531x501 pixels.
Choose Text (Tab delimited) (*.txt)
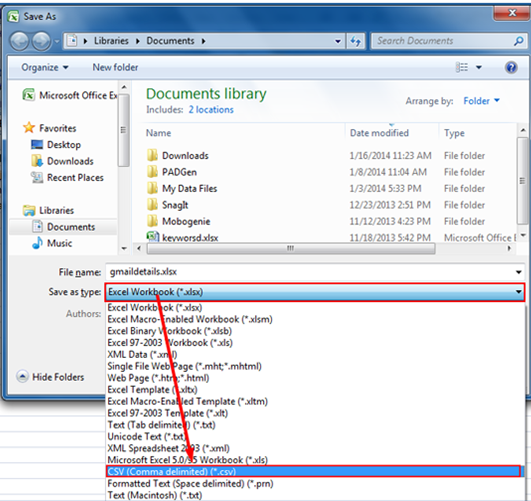[x=315, y=425]
